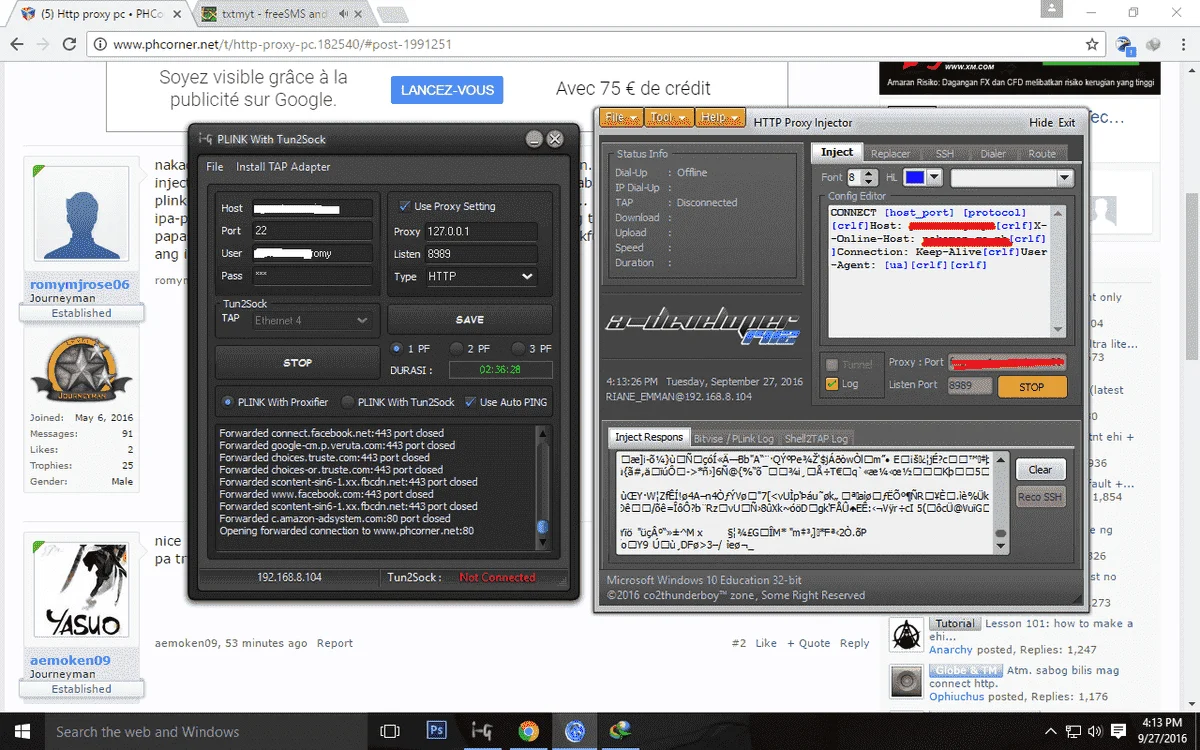
Task: Click the Chrome bookmark star icon
Action: pyautogui.click(x=1092, y=45)
